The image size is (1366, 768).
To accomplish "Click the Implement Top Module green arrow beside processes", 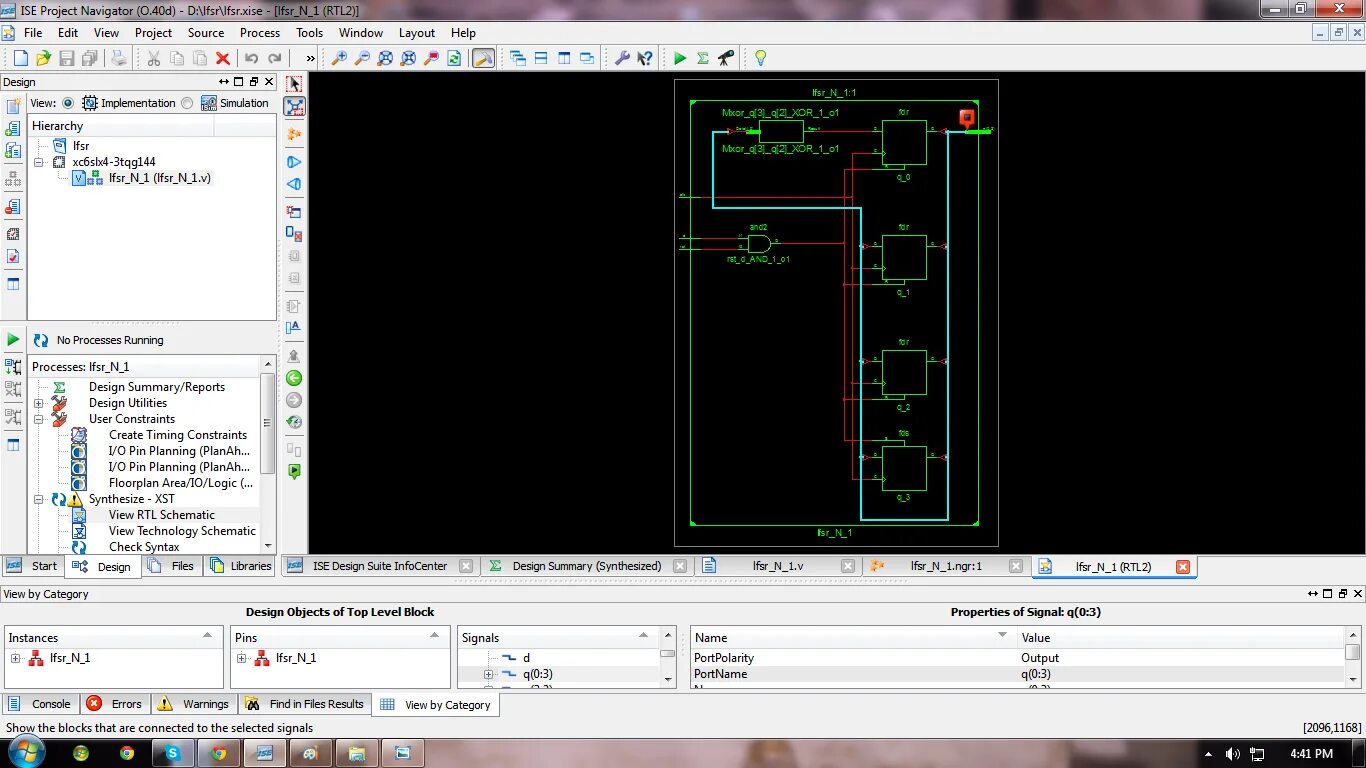I will pos(13,340).
